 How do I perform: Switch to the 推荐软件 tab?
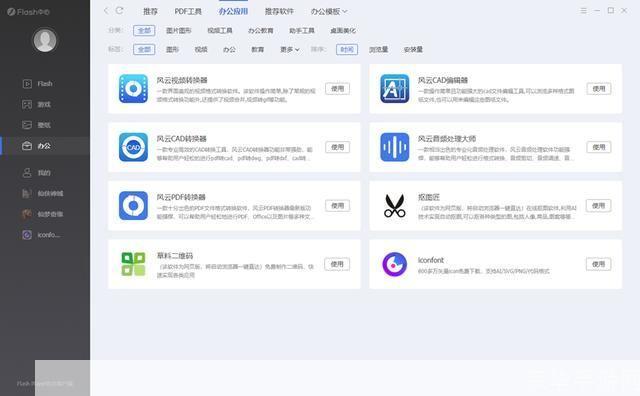279,11
